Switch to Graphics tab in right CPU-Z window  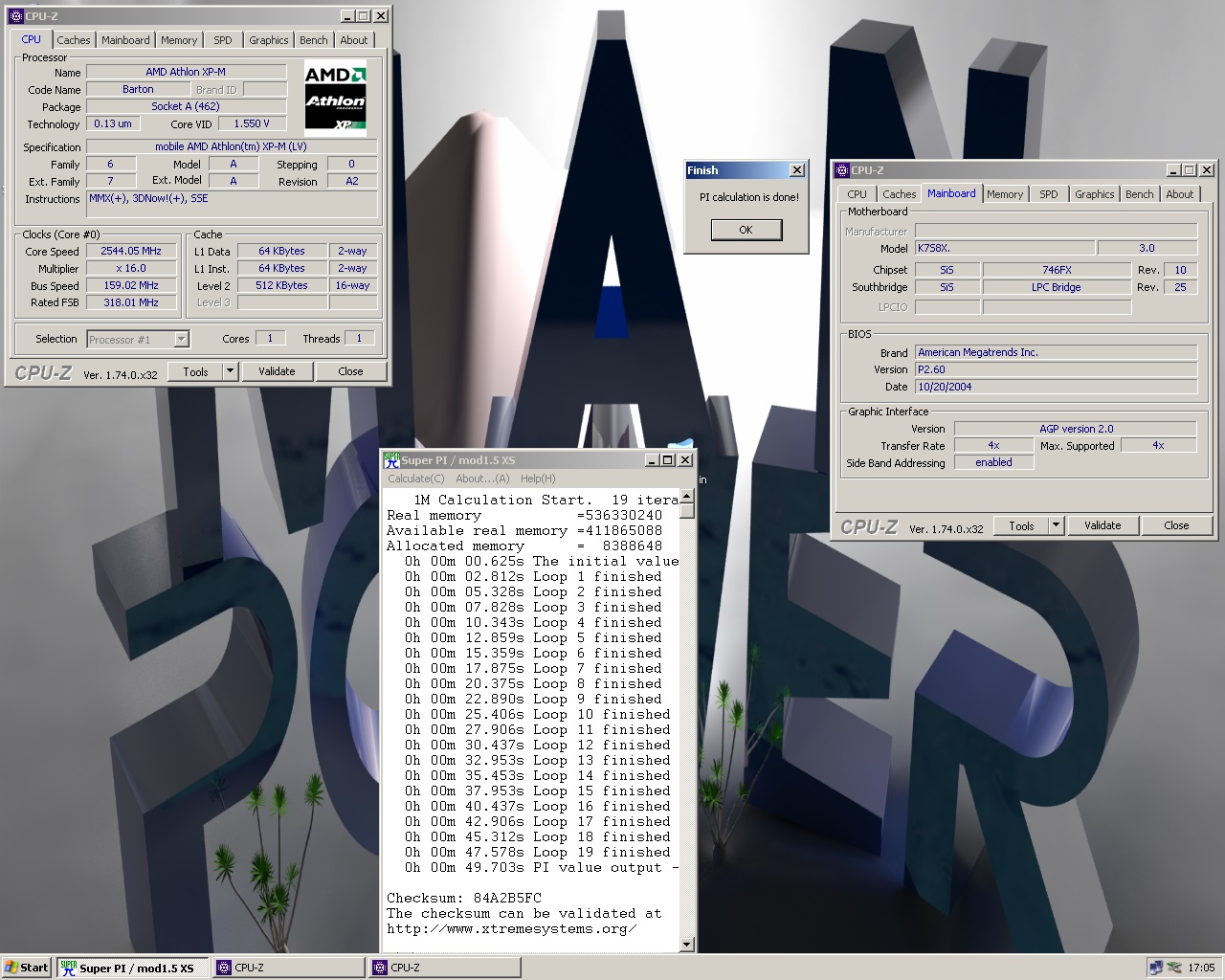(x=1094, y=194)
